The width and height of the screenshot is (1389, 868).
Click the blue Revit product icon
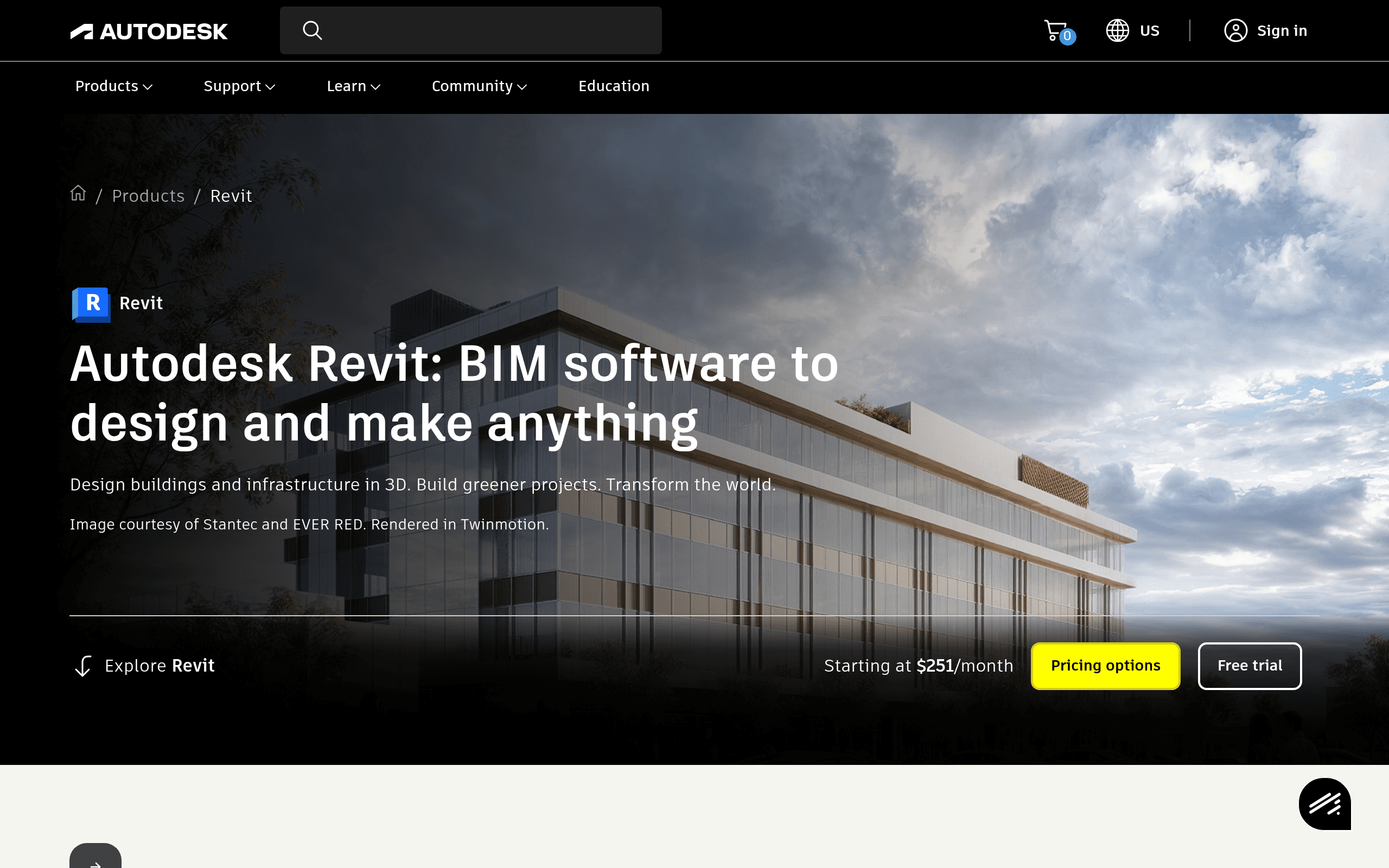[91, 304]
